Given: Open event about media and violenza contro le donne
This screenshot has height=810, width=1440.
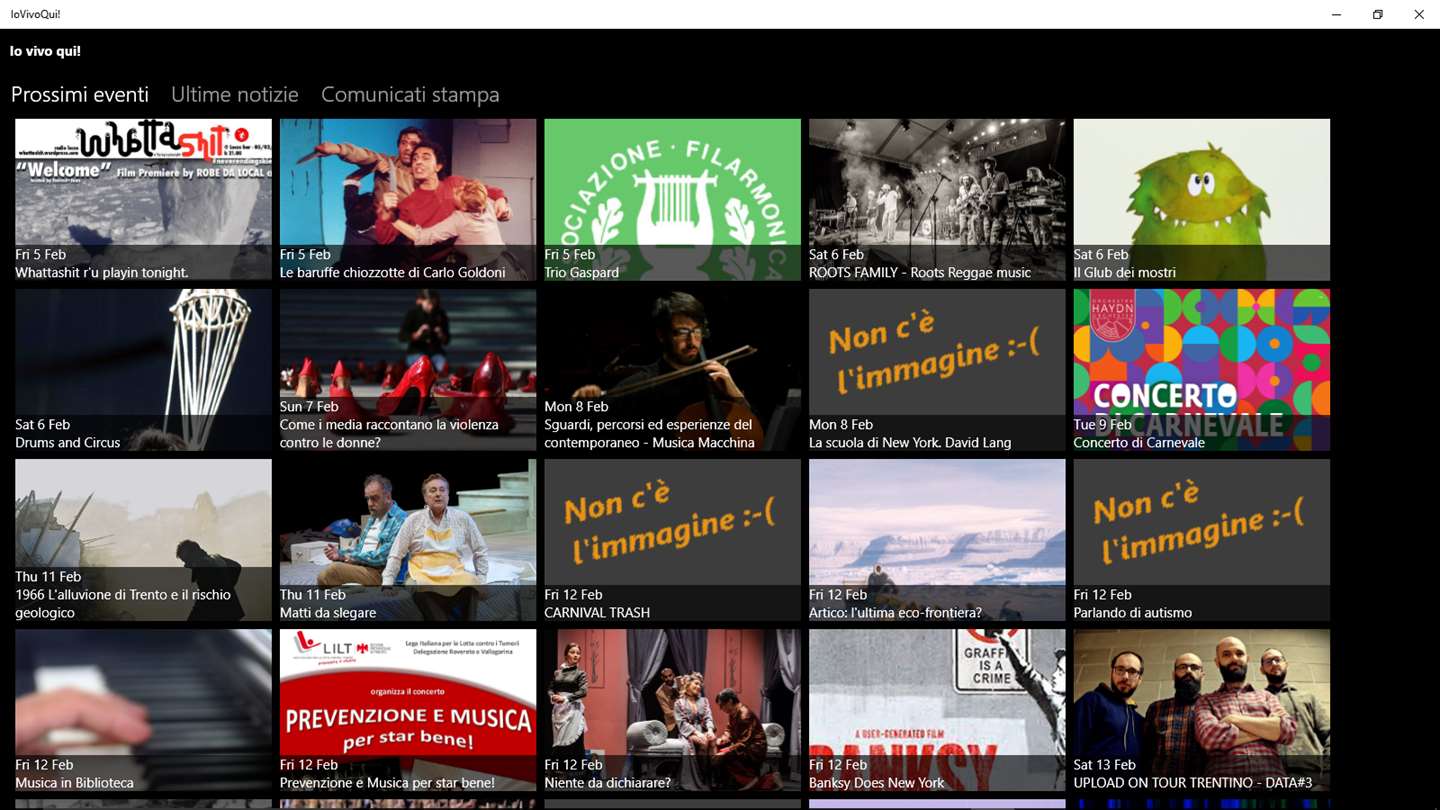Looking at the screenshot, I should [408, 370].
